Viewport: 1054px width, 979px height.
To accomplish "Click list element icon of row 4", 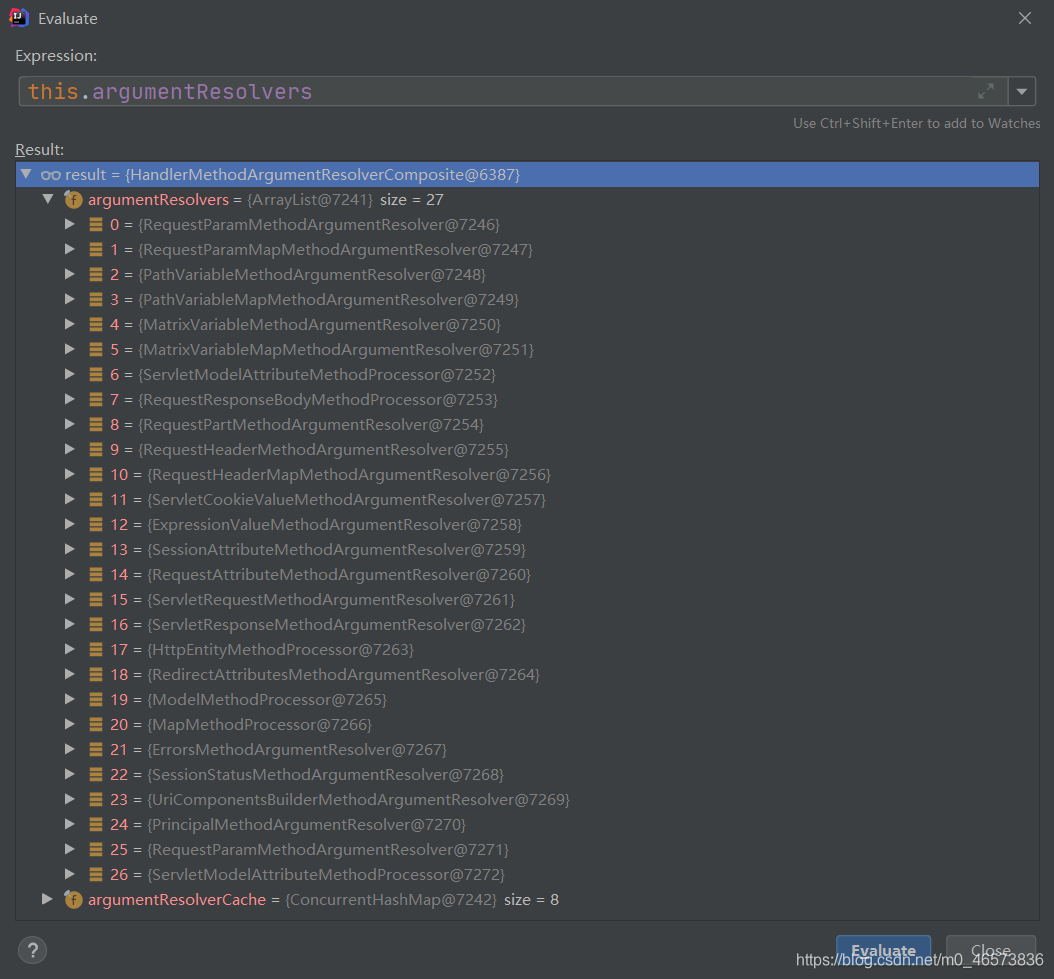I will 96,324.
